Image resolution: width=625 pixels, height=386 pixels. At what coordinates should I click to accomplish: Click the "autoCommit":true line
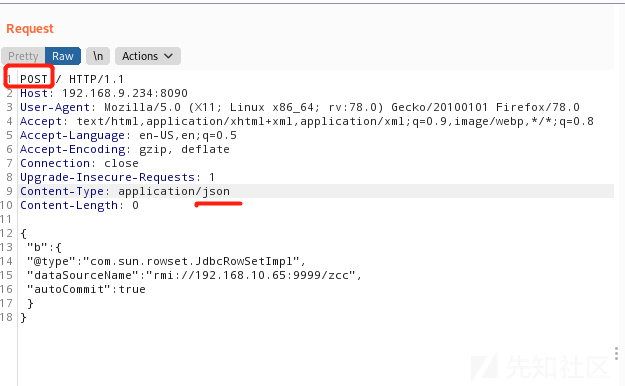(x=86, y=289)
